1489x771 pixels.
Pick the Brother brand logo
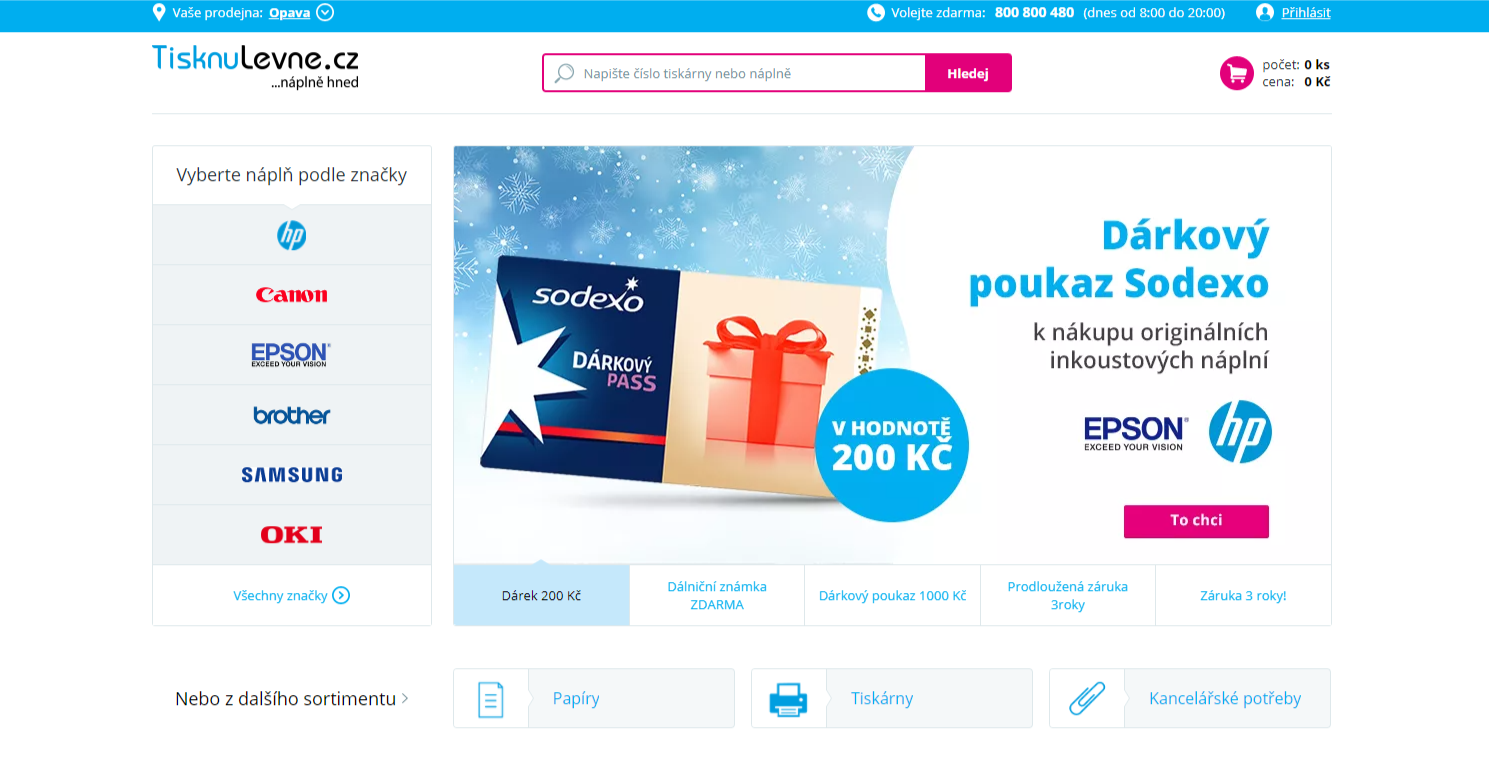291,415
